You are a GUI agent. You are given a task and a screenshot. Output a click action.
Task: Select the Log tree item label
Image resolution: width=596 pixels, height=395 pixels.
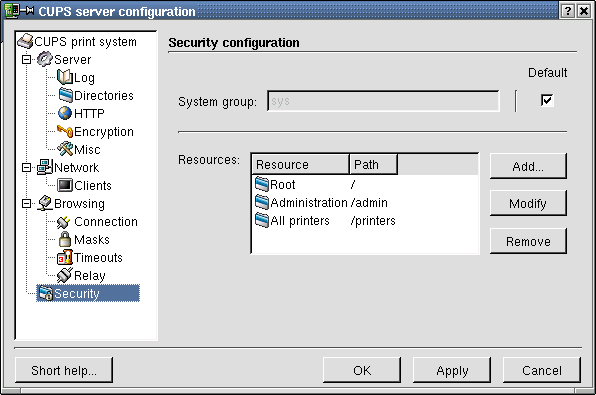84,78
